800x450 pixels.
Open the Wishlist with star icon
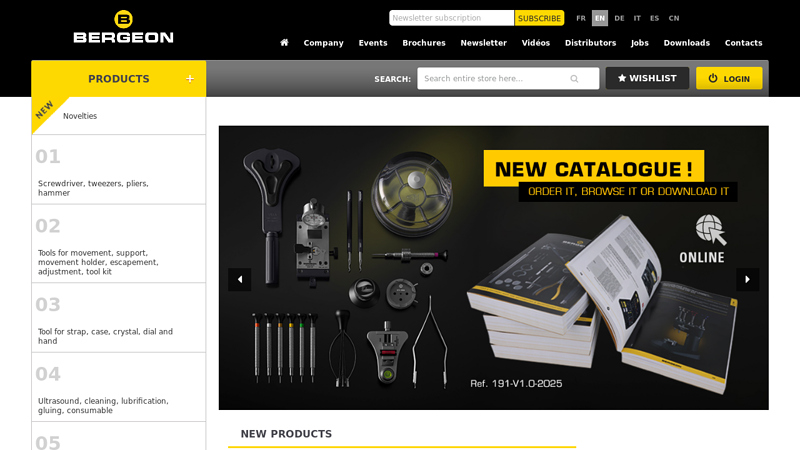[647, 78]
